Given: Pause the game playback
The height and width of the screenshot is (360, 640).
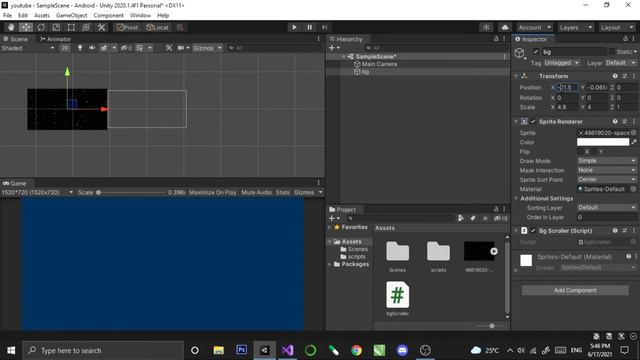Looking at the screenshot, I should [309, 27].
